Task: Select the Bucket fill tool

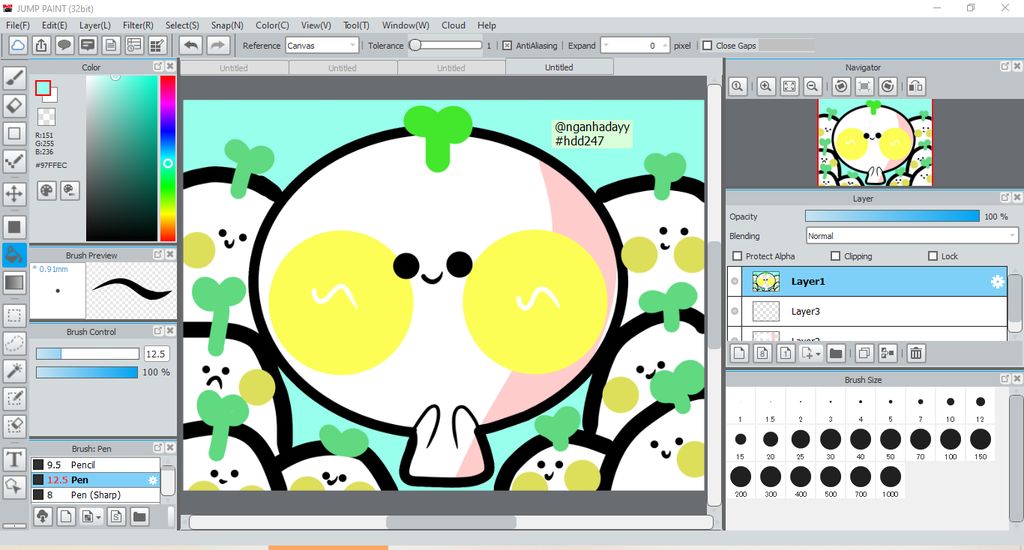Action: (x=14, y=255)
